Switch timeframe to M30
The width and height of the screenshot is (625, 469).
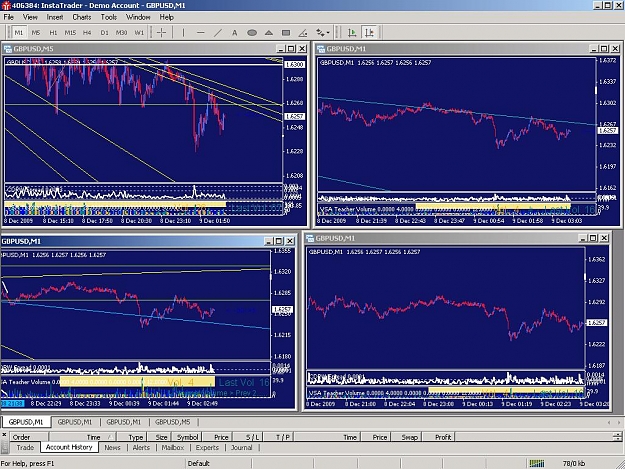coord(121,33)
